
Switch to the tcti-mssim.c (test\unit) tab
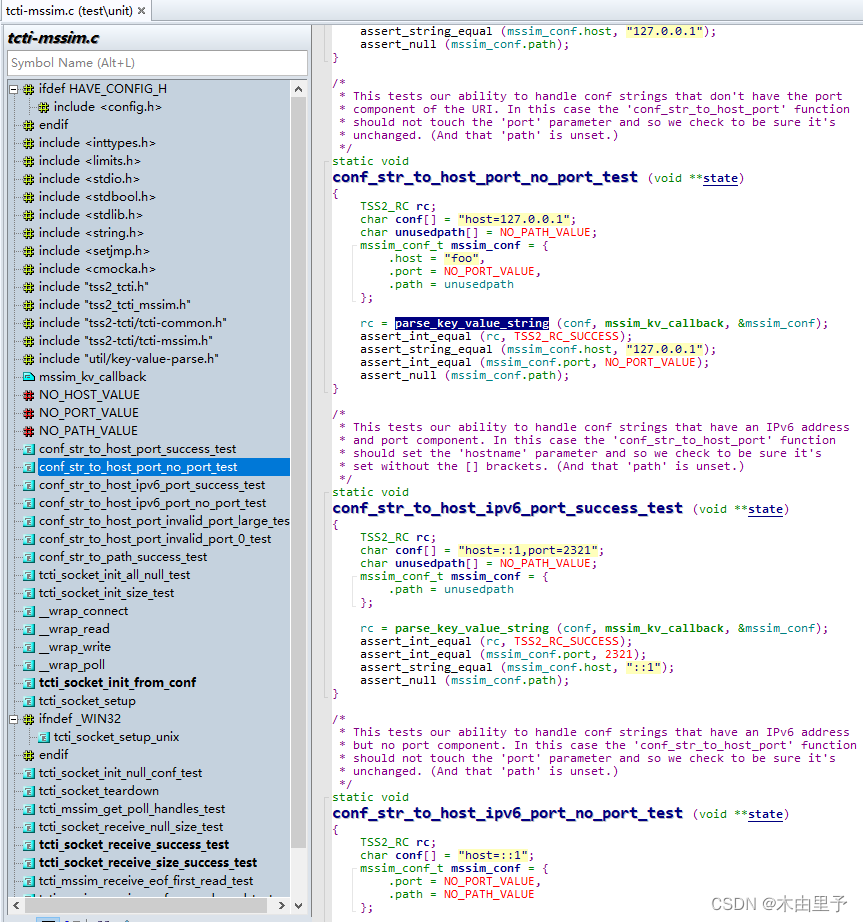[70, 8]
